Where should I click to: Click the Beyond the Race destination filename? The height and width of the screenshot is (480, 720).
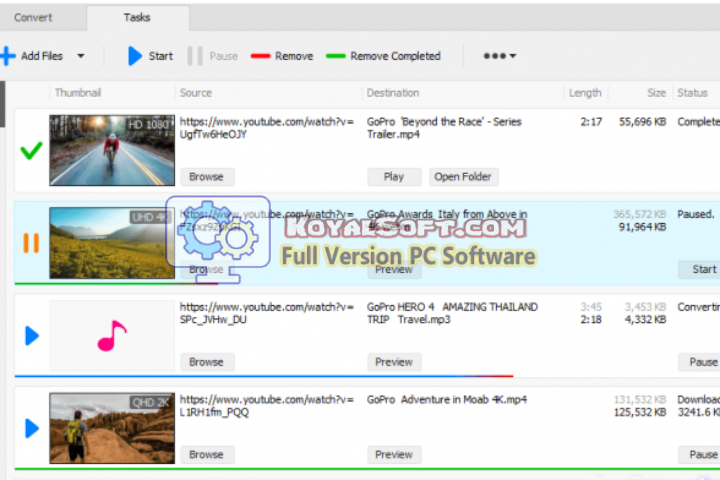[x=444, y=128]
